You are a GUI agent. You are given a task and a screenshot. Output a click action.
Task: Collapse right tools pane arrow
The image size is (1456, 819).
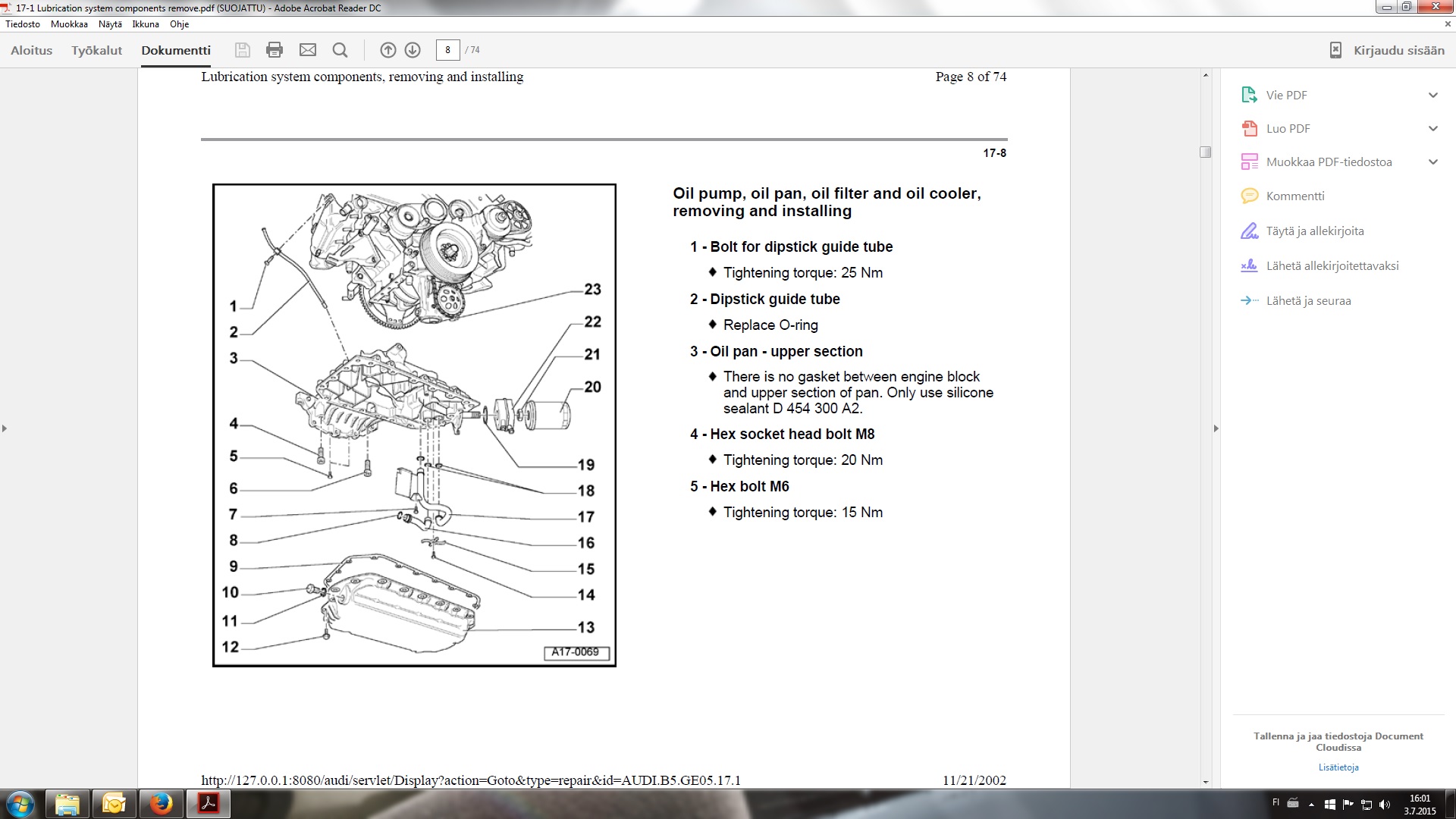(1216, 428)
